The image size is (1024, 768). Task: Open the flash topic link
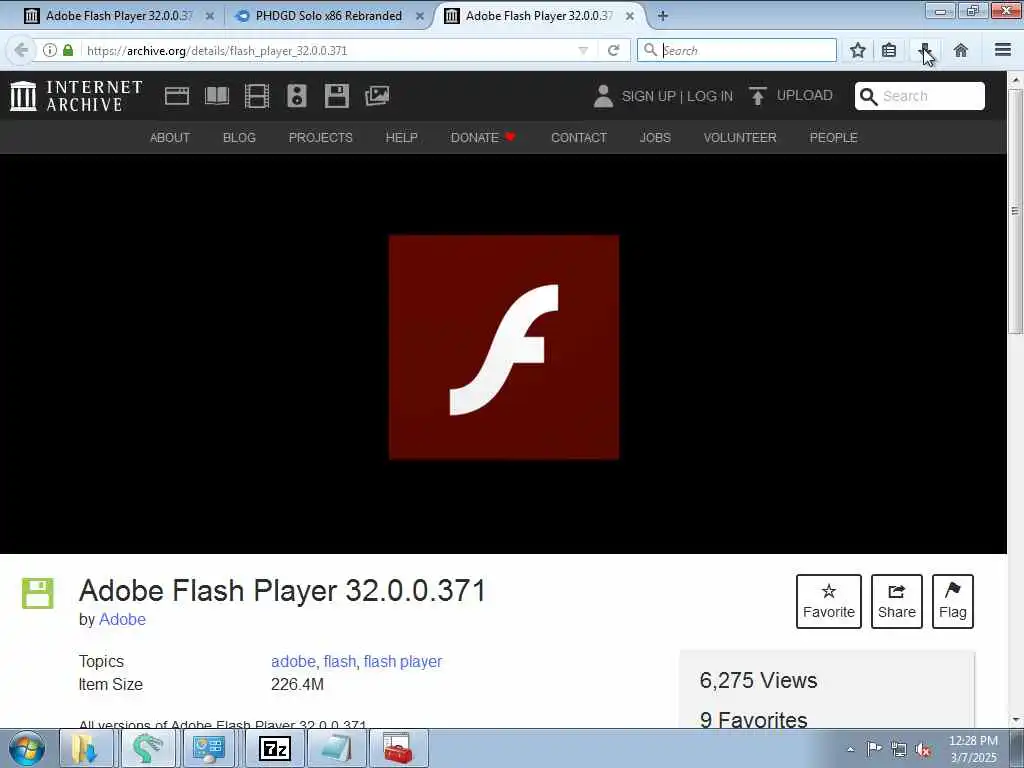(x=340, y=661)
